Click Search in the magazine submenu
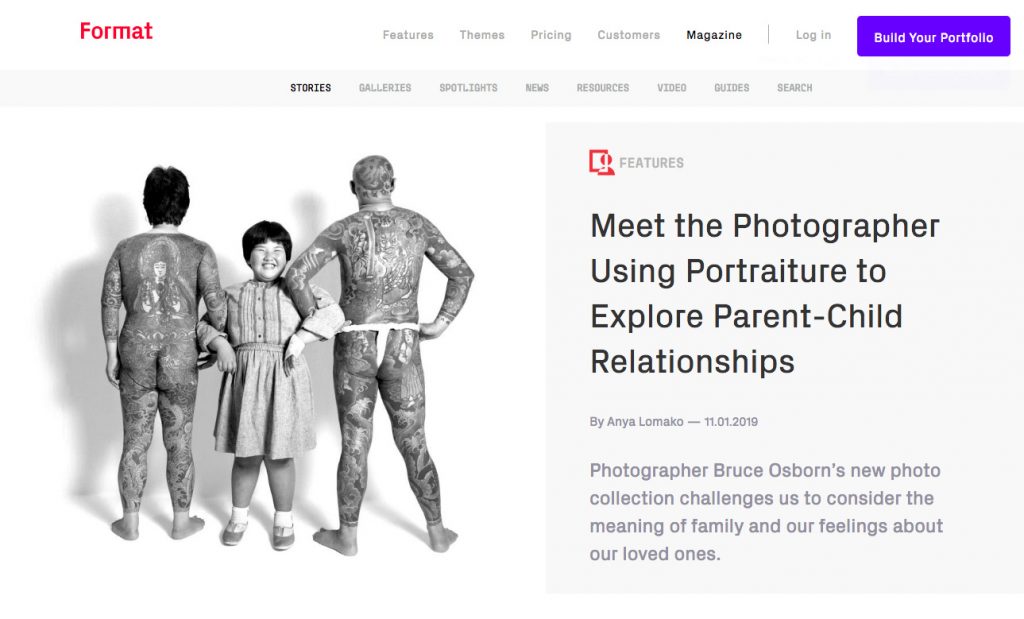 tap(794, 88)
